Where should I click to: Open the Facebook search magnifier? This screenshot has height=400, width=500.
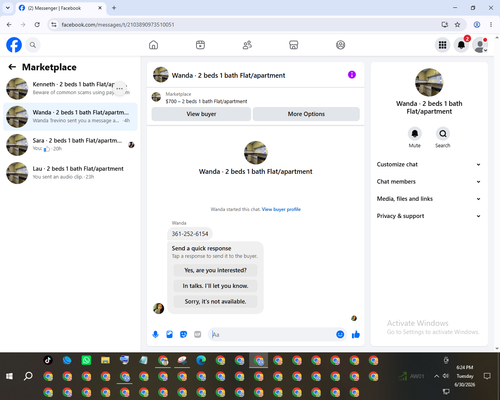(33, 45)
